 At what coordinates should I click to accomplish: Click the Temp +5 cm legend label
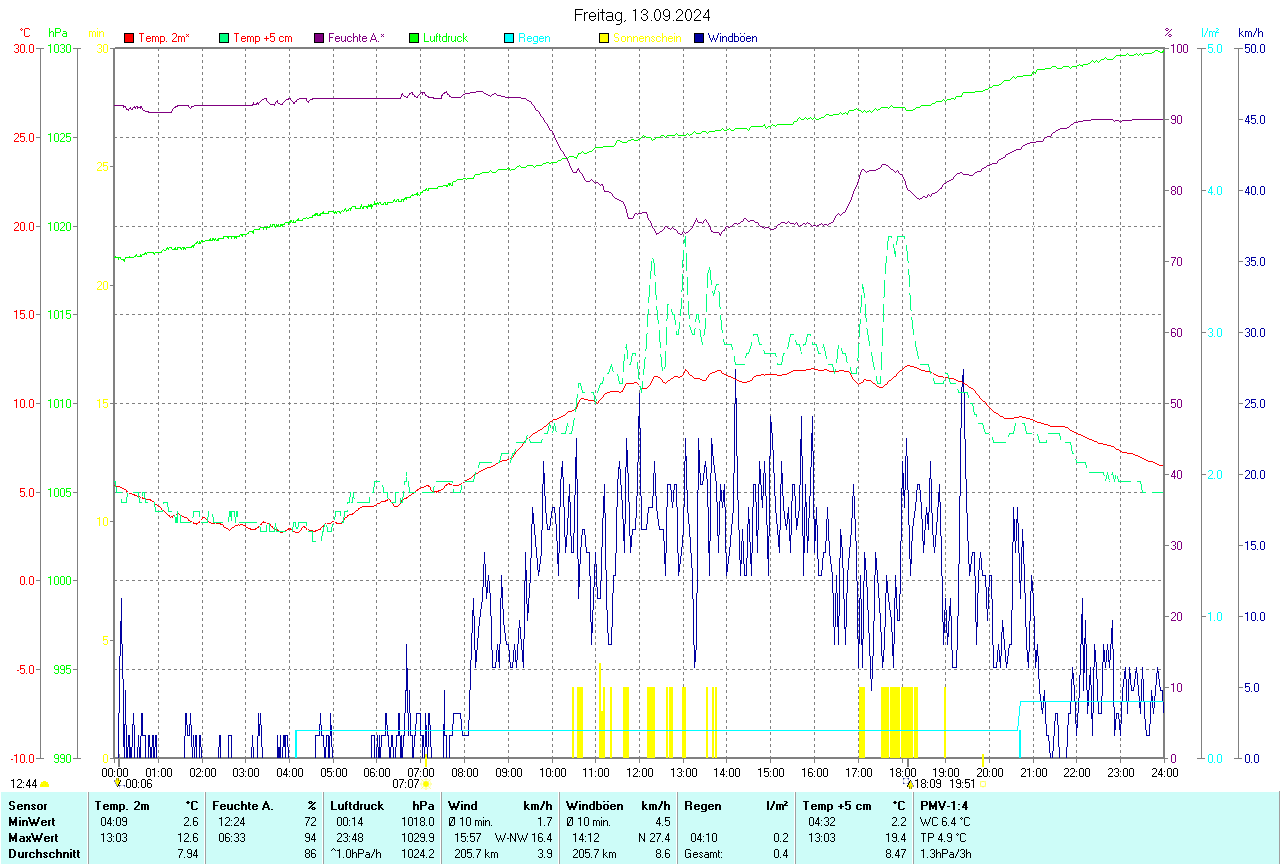[263, 38]
